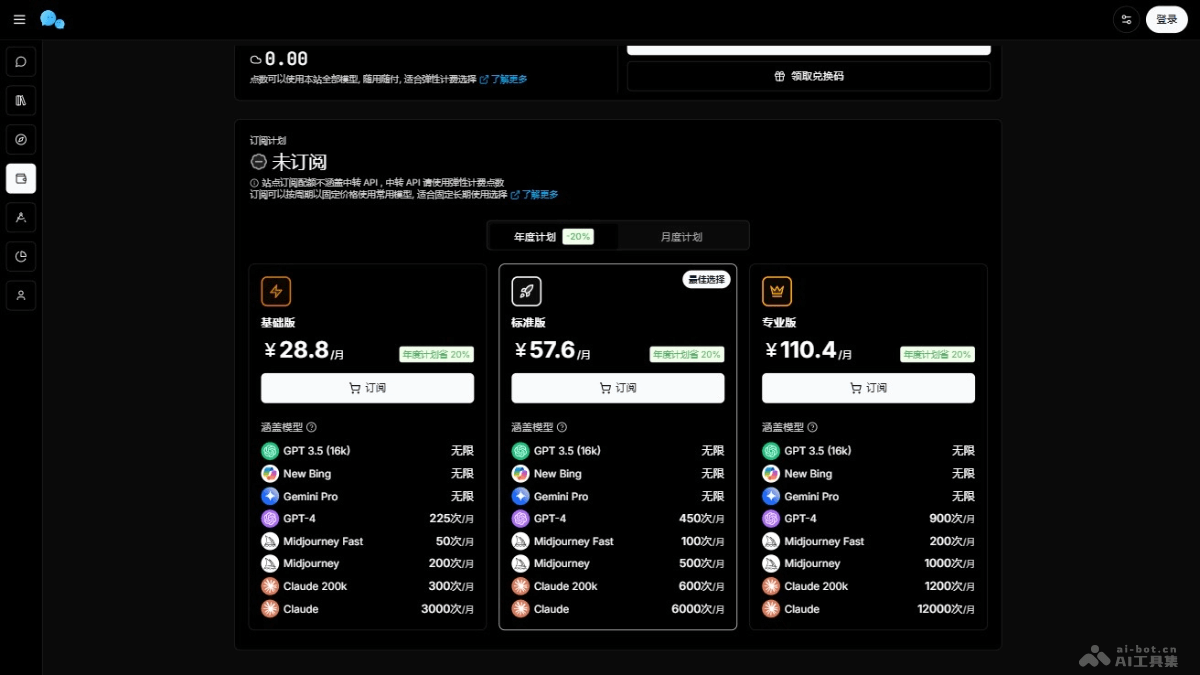Open the chat panel from the sidebar
Image resolution: width=1200 pixels, height=675 pixels.
point(21,61)
